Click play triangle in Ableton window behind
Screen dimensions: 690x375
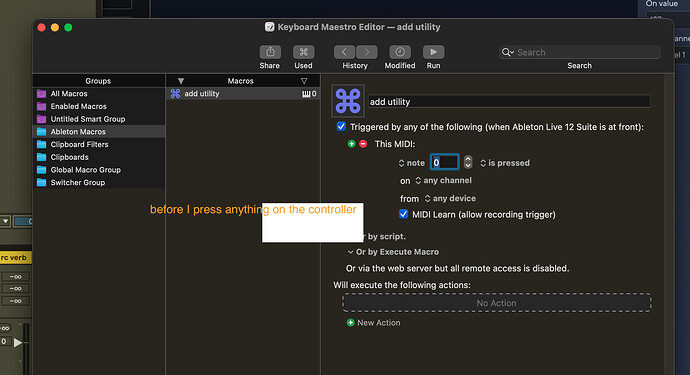[x=18, y=342]
